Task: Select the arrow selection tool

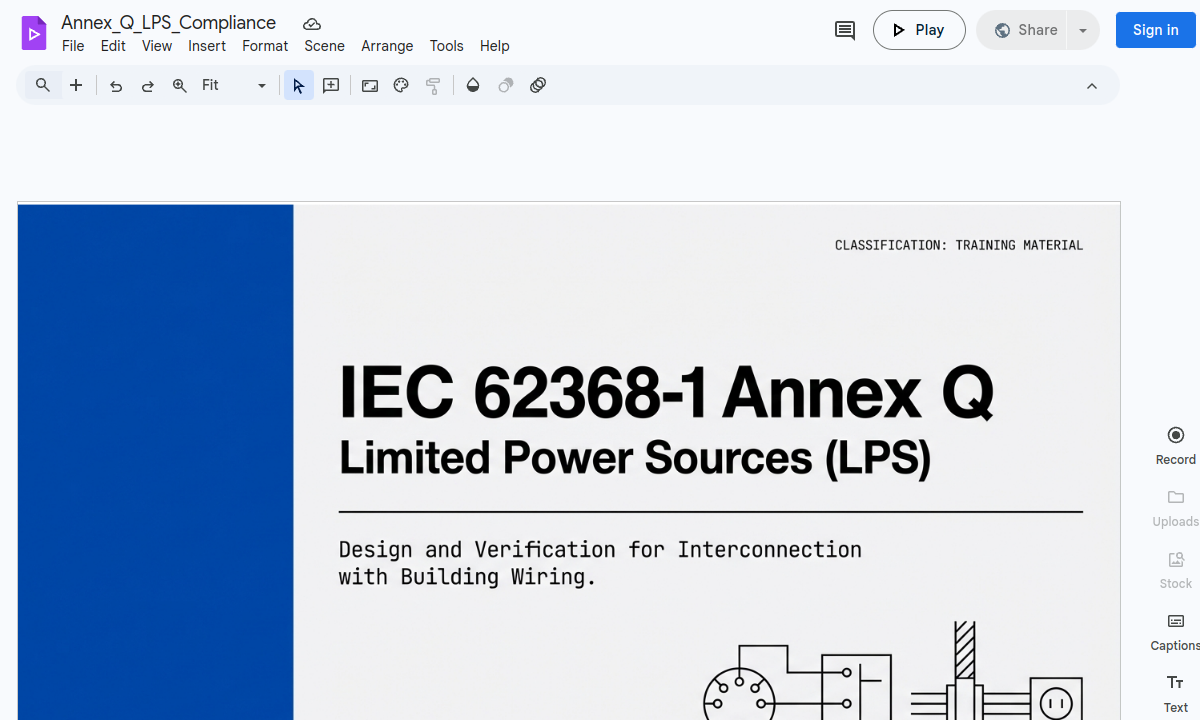Action: [x=298, y=85]
